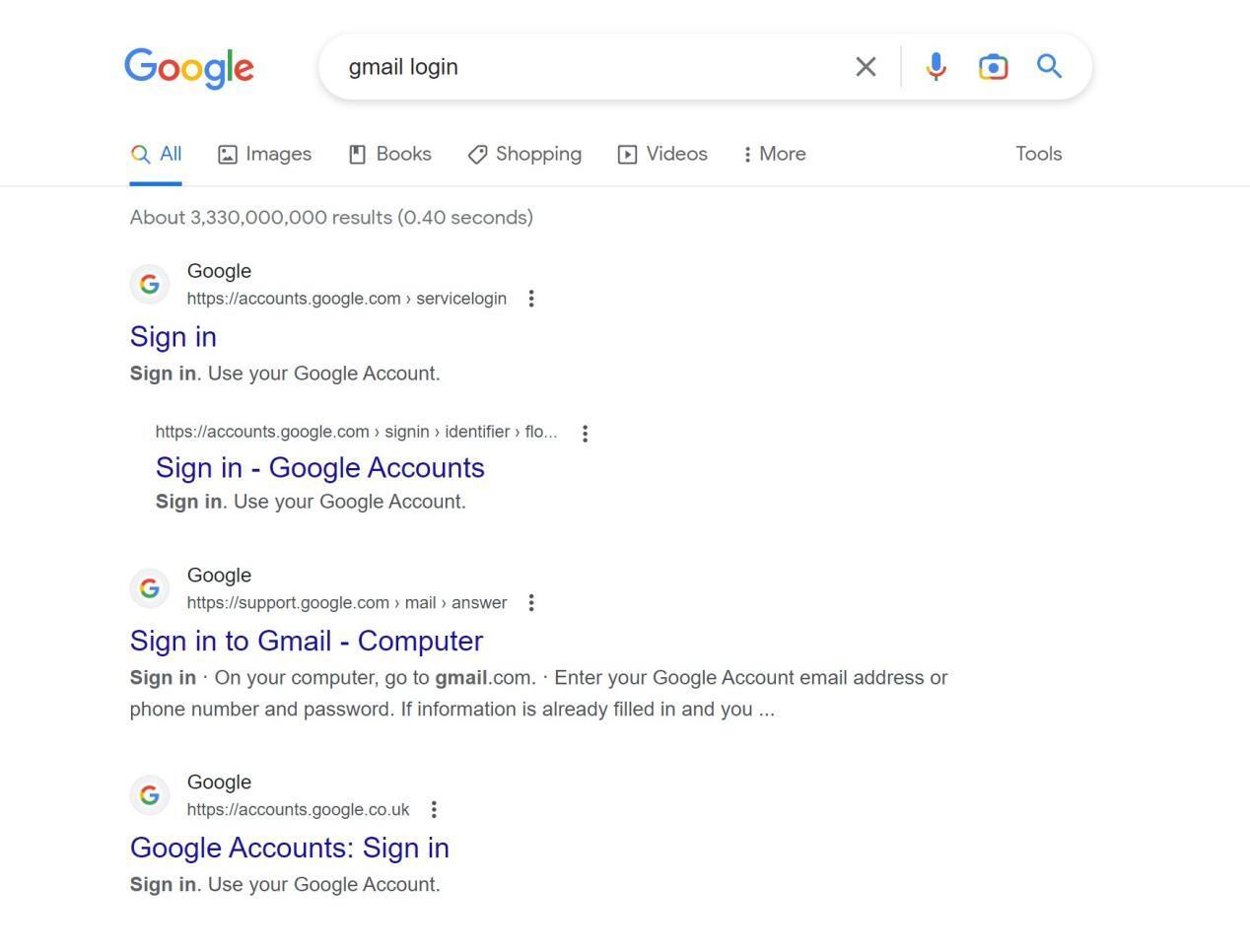Start voice search with the microphone icon
Screen dimensions: 1250x952
[937, 67]
